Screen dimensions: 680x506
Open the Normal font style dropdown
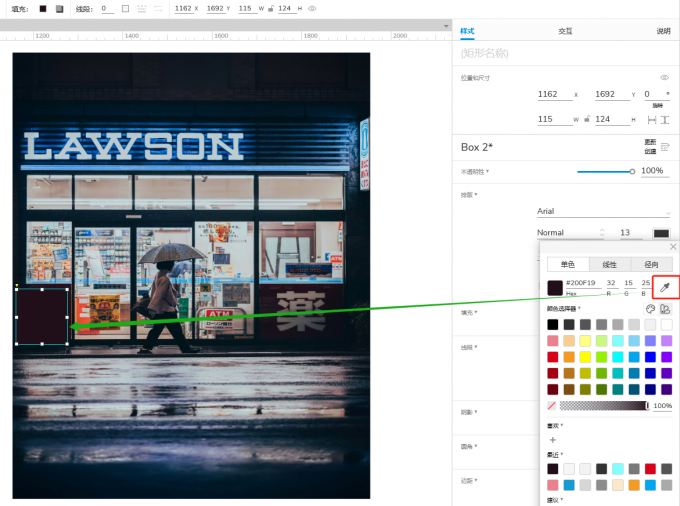click(571, 233)
